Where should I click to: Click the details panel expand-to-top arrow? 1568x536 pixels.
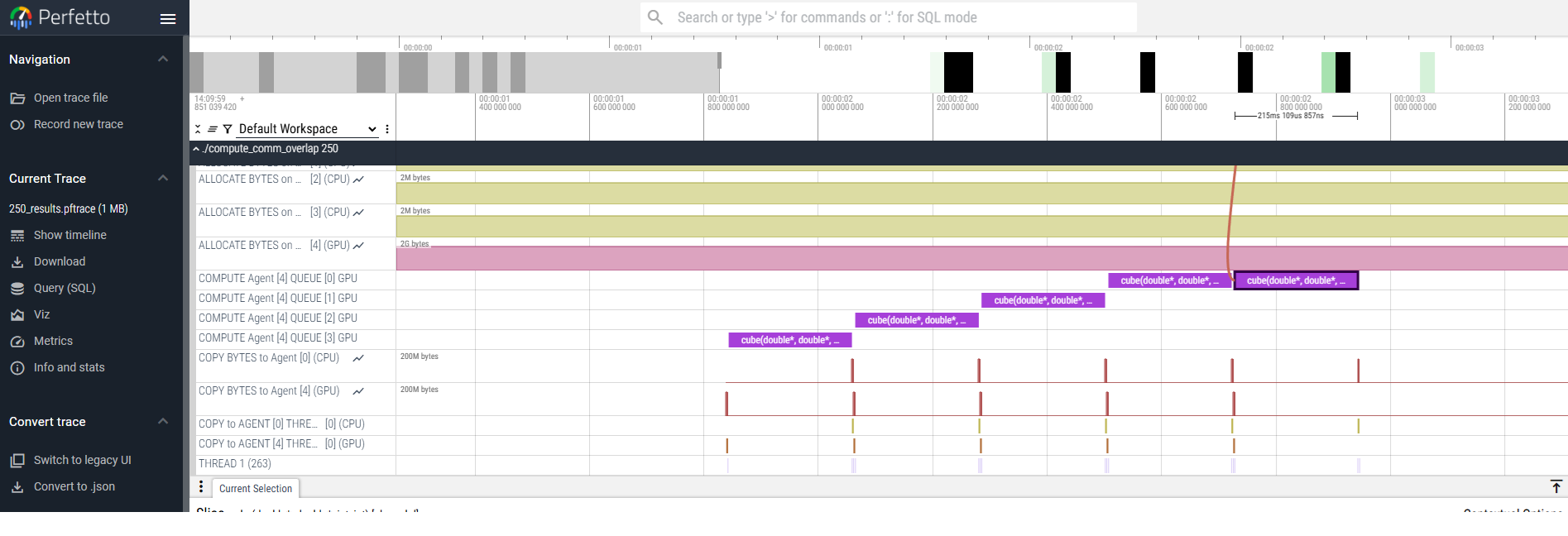[x=1556, y=486]
